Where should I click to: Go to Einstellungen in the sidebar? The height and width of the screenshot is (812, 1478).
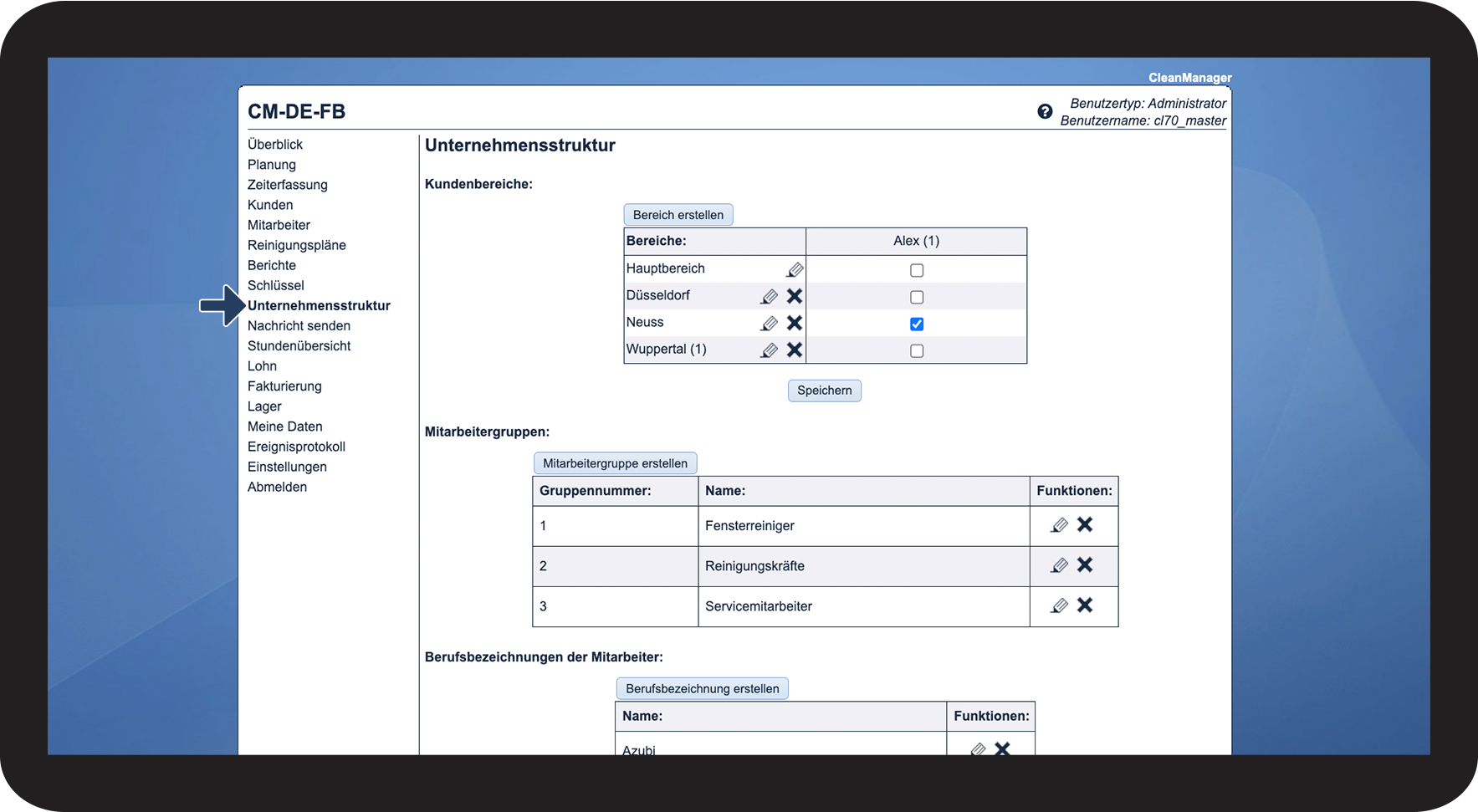(x=287, y=467)
